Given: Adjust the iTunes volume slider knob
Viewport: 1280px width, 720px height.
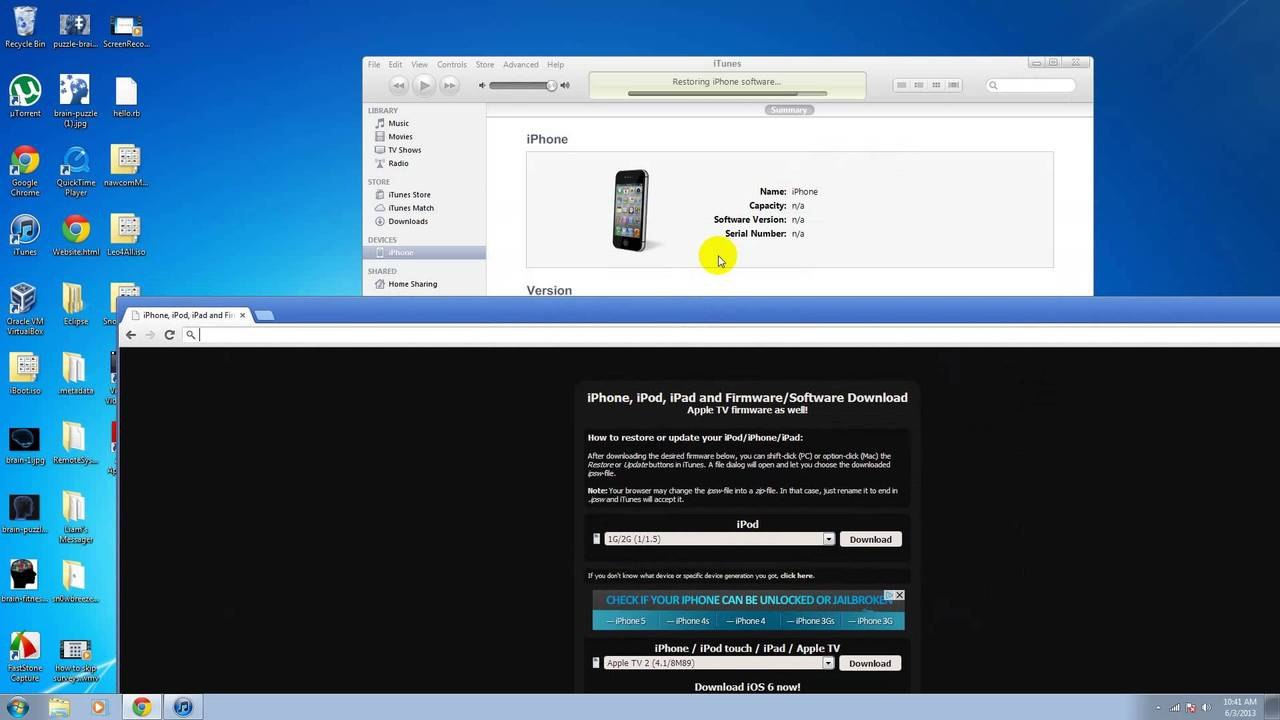Looking at the screenshot, I should pyautogui.click(x=551, y=86).
